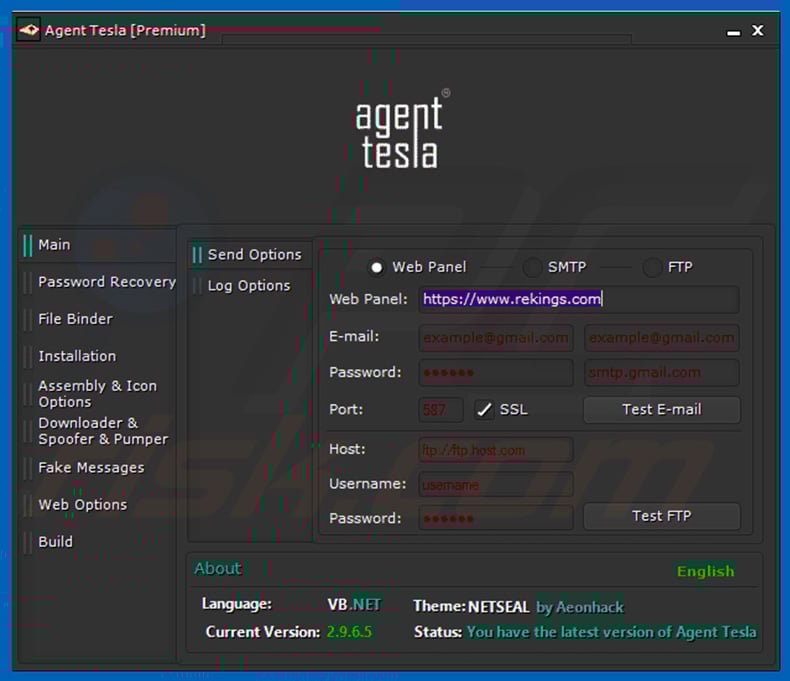Close the Agent Tesla window
This screenshot has height=681, width=790.
(x=758, y=31)
